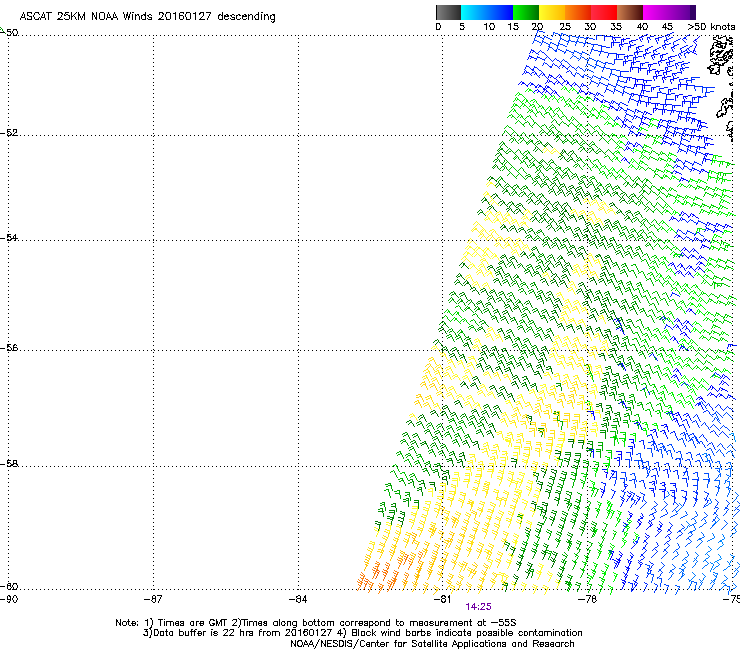This screenshot has width=740, height=650.
Task: Click the yellow 20-25 knots legend segment
Action: click(x=552, y=12)
